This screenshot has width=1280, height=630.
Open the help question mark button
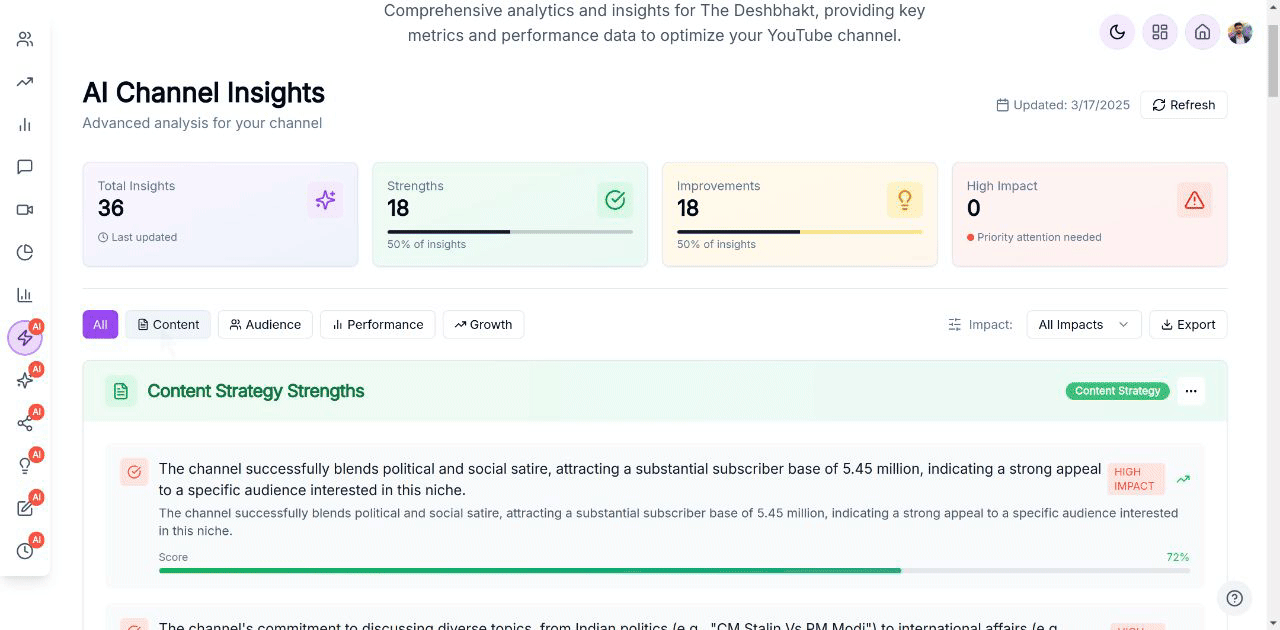click(1235, 598)
